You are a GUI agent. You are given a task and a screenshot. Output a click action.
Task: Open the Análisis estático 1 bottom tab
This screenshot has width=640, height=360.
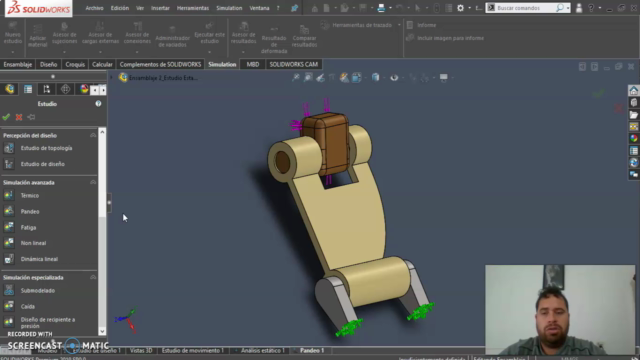coord(262,351)
